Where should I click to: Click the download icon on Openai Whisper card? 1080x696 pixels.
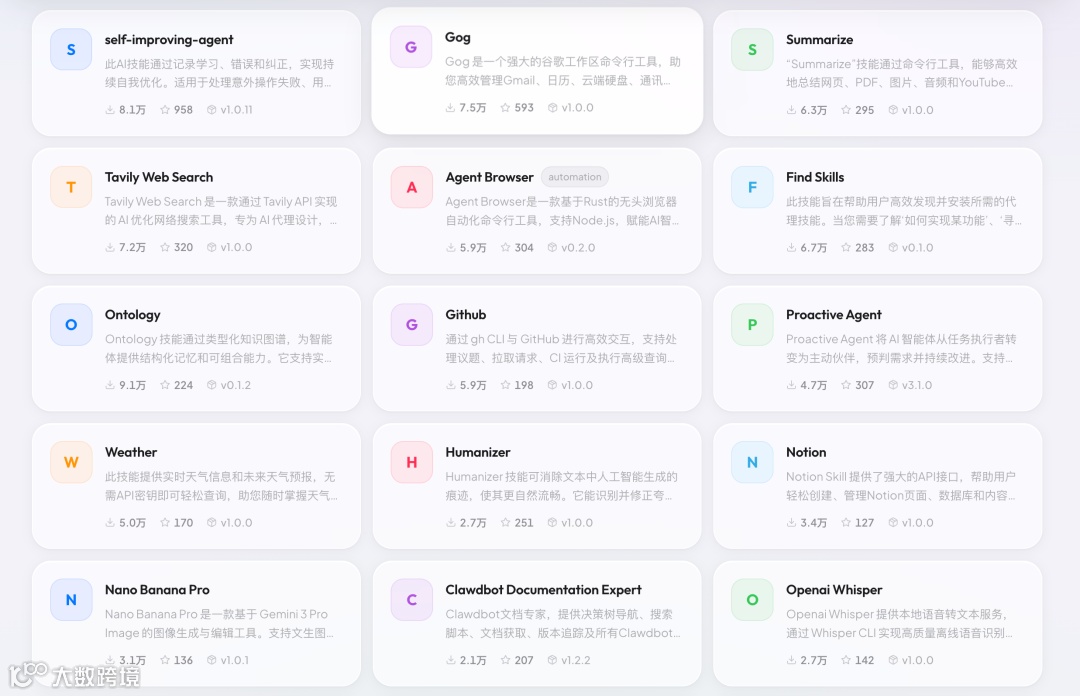791,660
